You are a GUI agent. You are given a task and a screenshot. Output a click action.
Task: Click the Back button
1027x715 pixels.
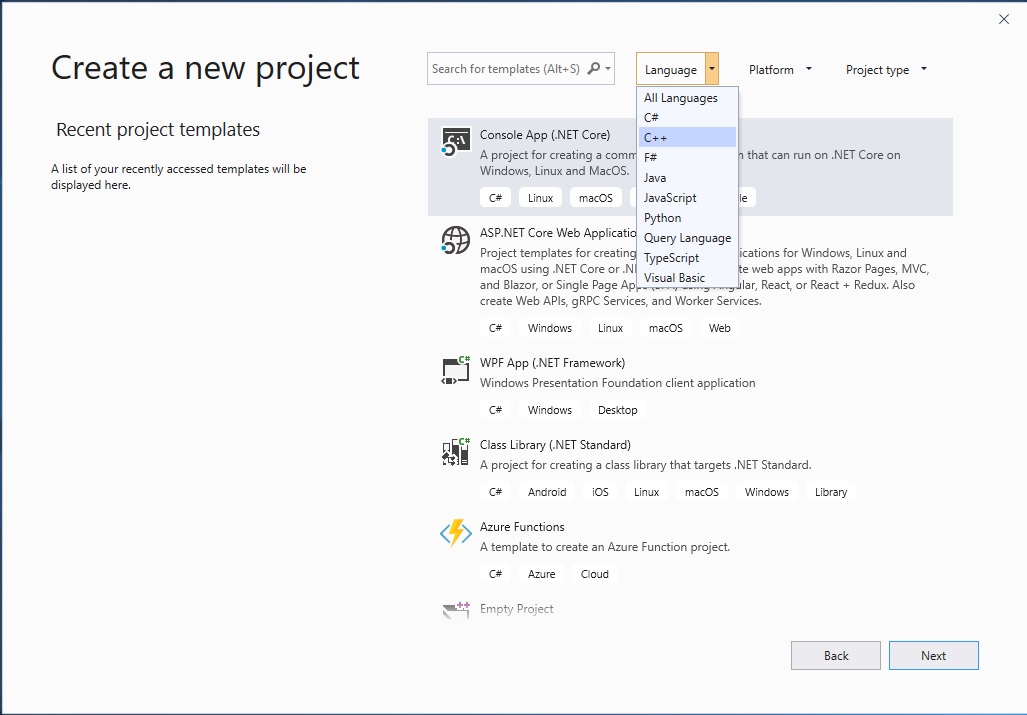coord(836,655)
